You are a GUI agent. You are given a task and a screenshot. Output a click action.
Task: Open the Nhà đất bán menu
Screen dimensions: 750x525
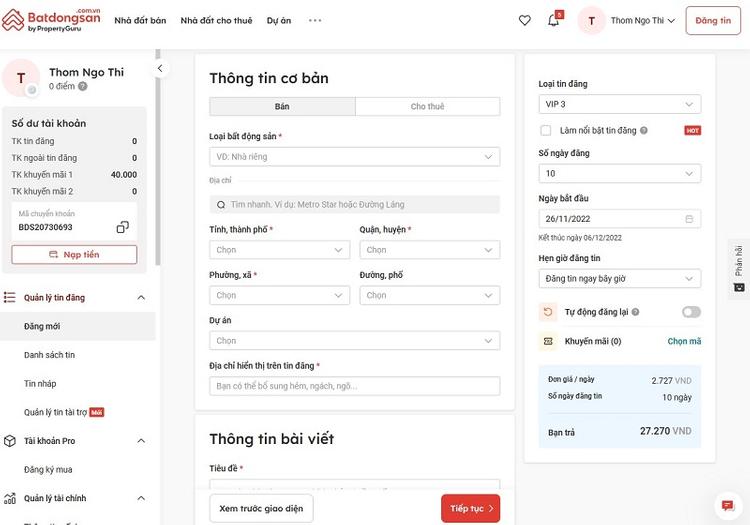(140, 20)
